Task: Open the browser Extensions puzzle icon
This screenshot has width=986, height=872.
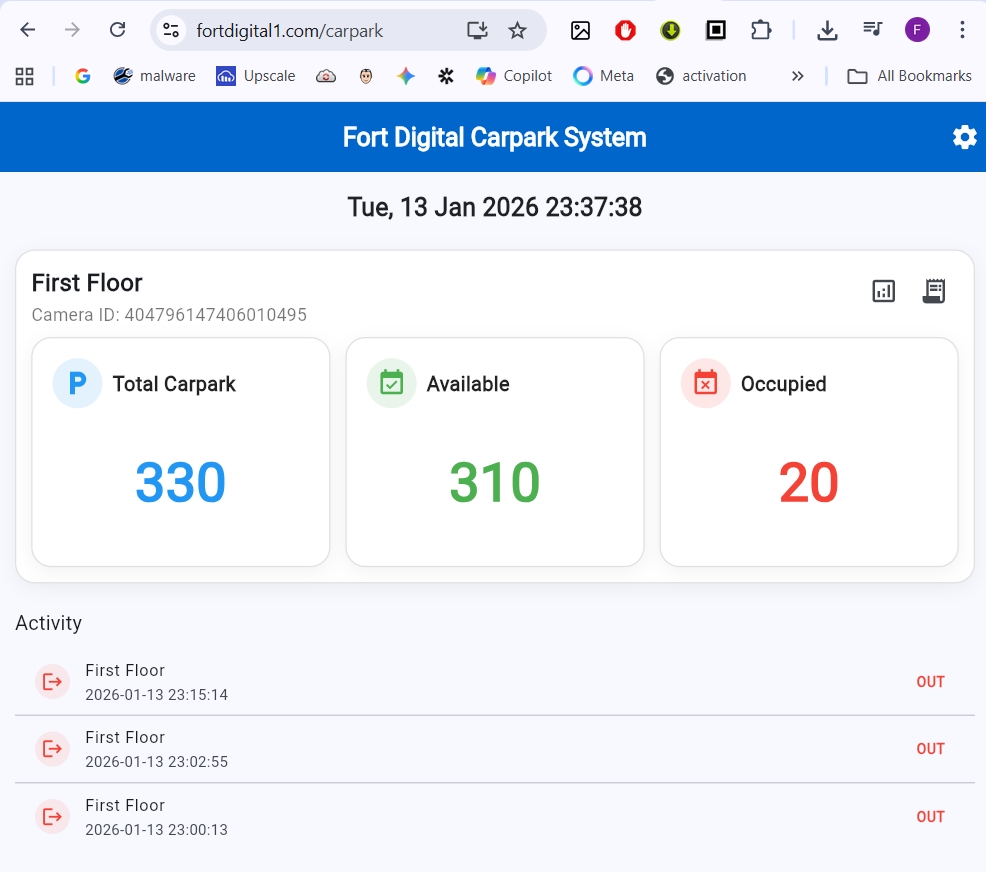Action: (x=761, y=30)
